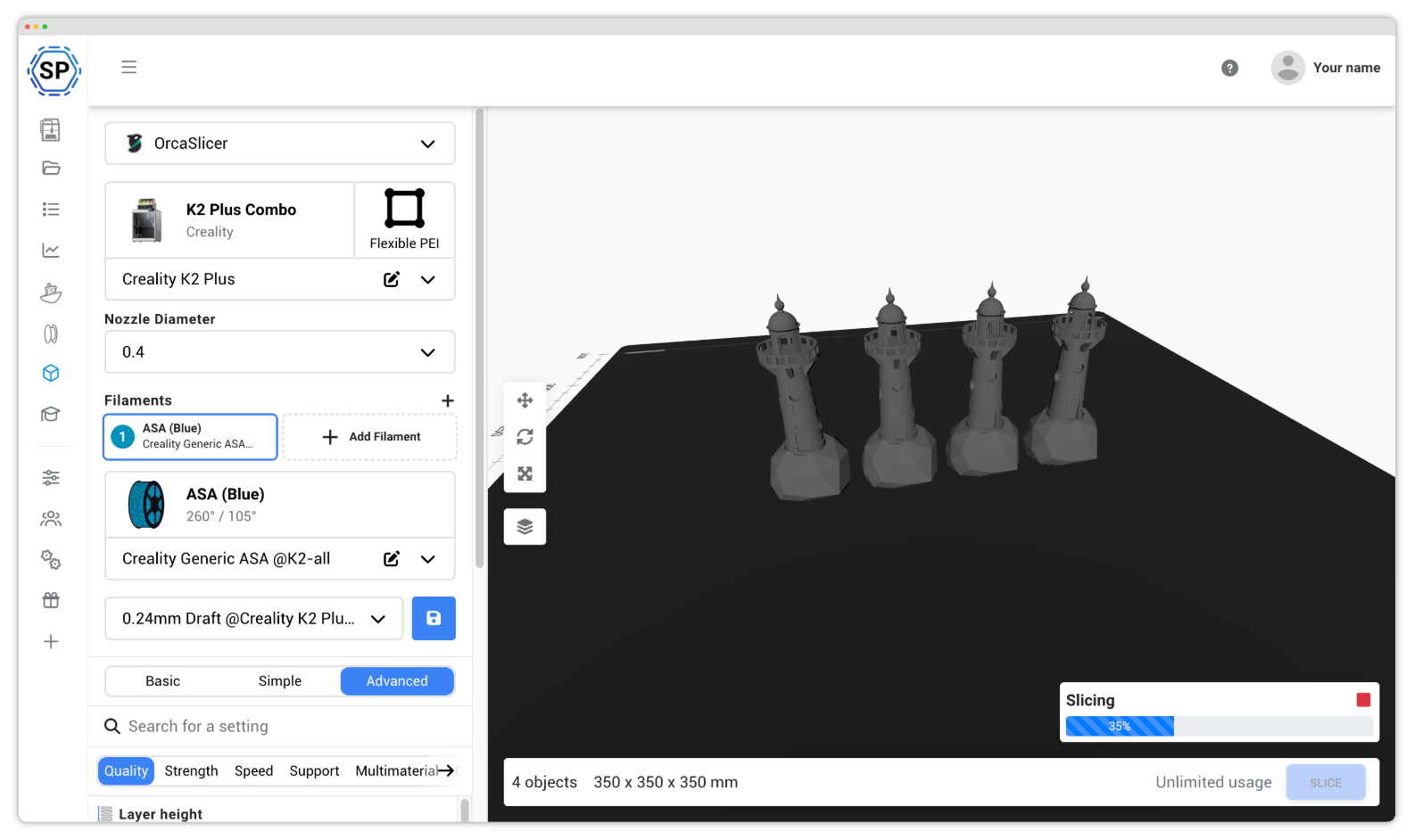Select the blue cube slicer icon

51,373
